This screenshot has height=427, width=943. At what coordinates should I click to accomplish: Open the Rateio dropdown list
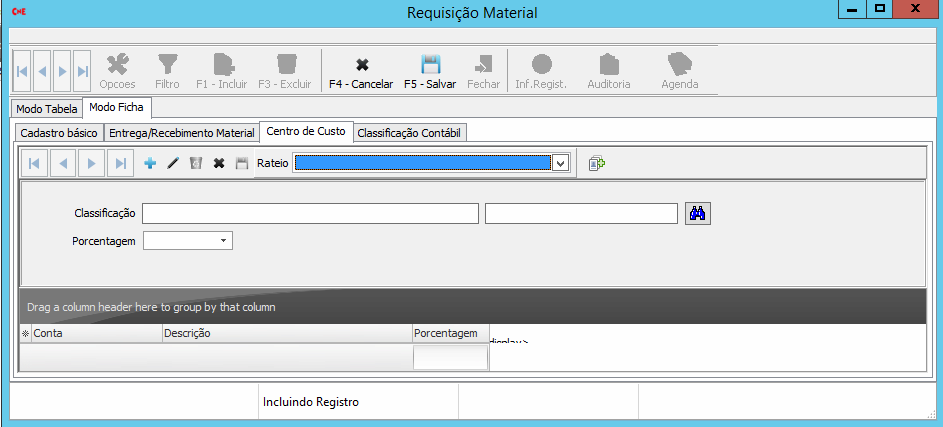(560, 163)
